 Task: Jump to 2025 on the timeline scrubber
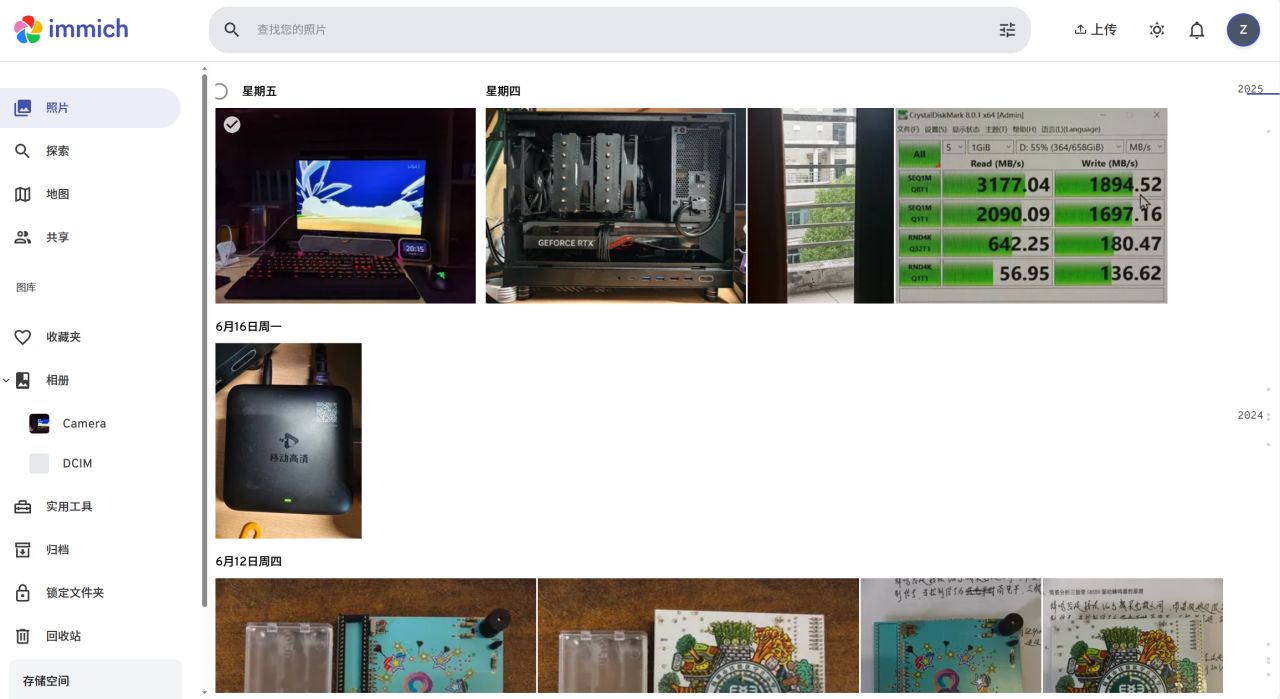pyautogui.click(x=1250, y=89)
